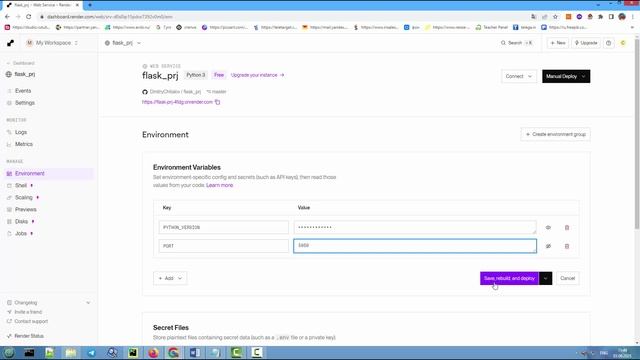Open Render Status link icon
Viewport: 640px width, 360px height.
tap(9, 336)
